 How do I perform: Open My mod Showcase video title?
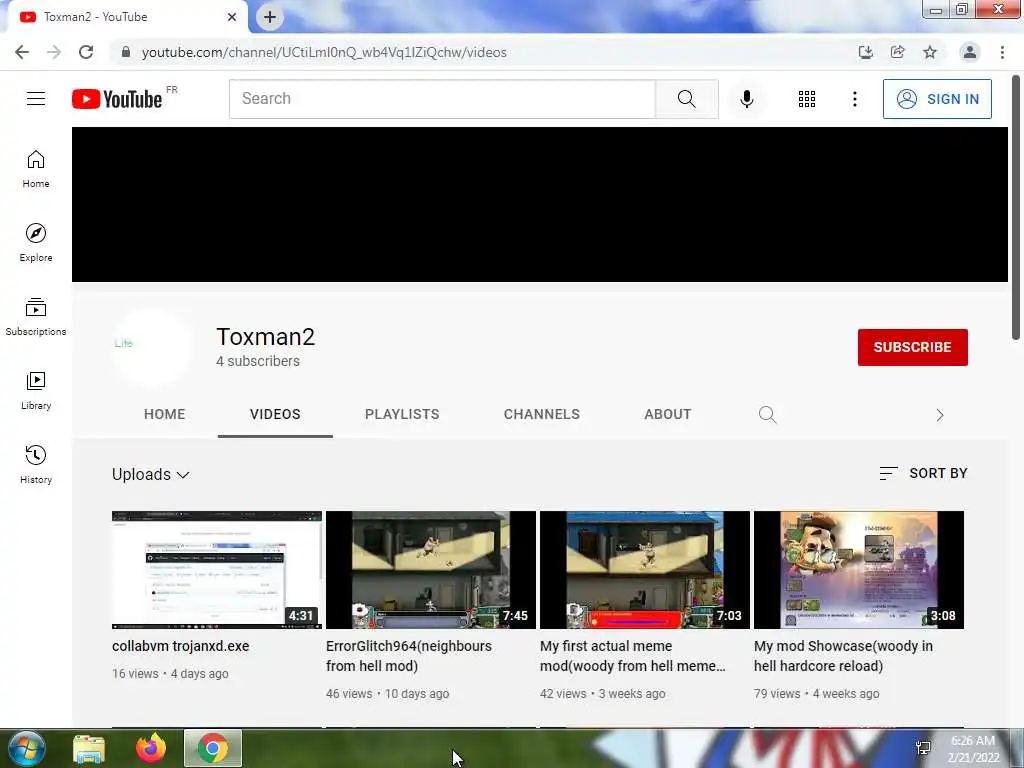(844, 656)
